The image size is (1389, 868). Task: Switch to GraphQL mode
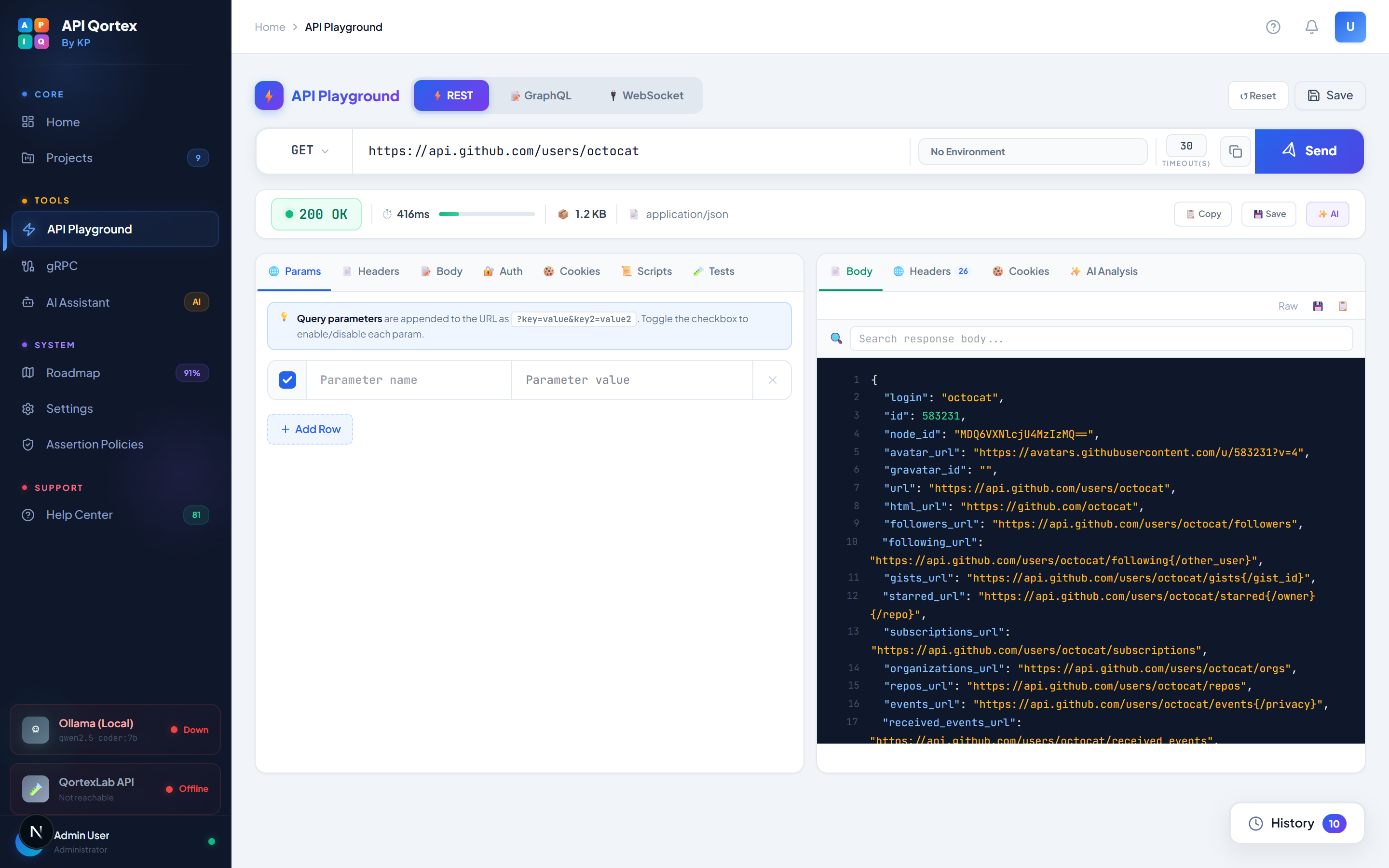coord(541,96)
